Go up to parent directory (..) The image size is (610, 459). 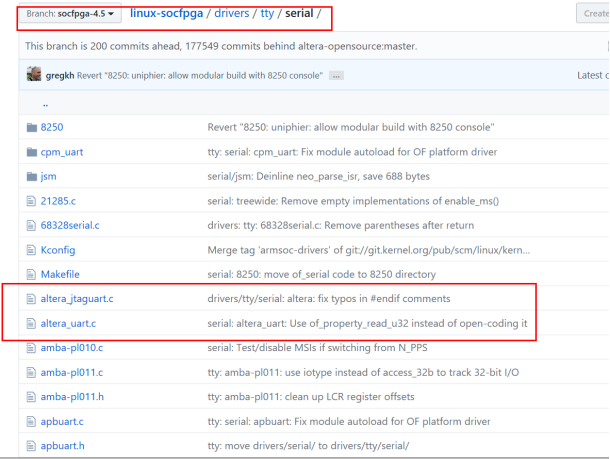tap(46, 104)
